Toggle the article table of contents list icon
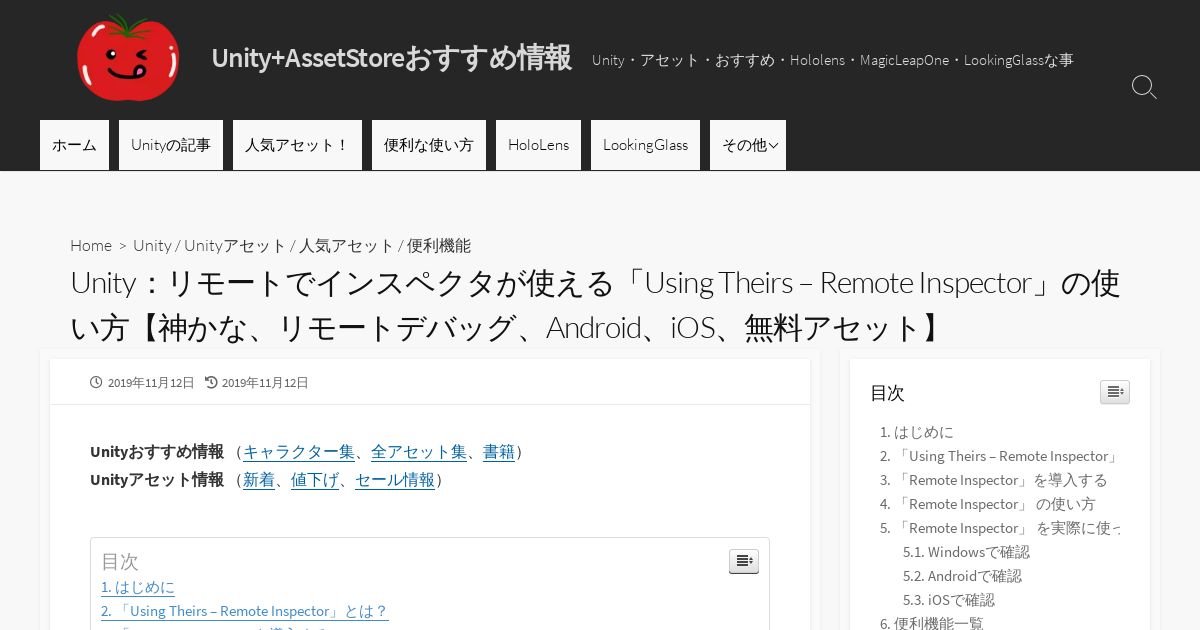 [x=744, y=561]
